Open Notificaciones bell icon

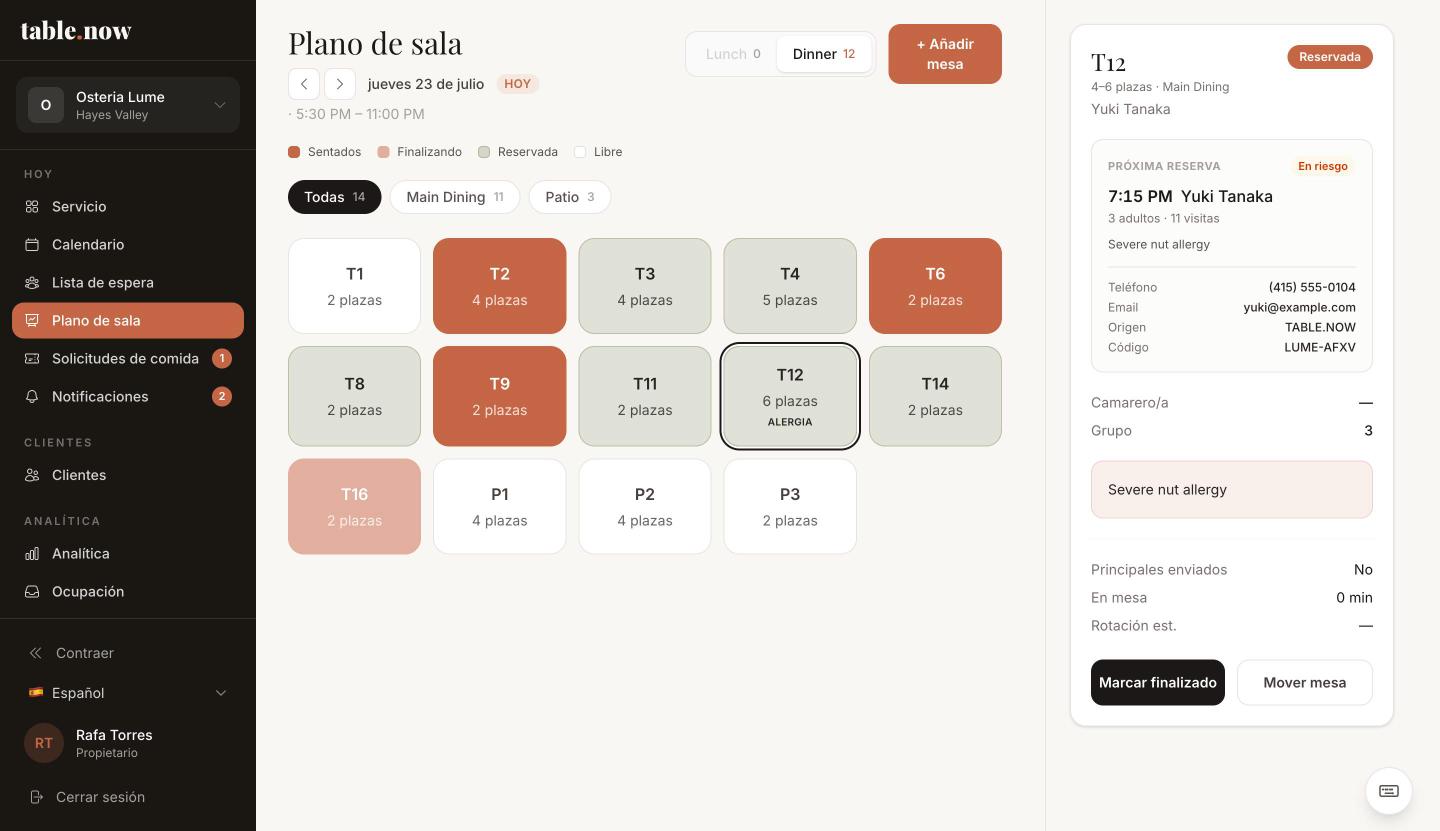coord(32,397)
